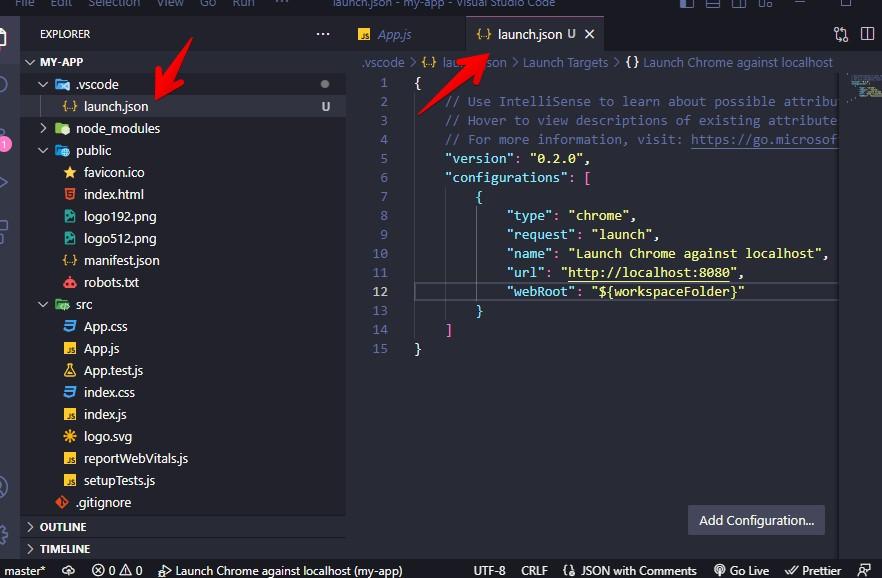Click the sync changes icon next to master
This screenshot has height=578, width=882.
pos(67,570)
